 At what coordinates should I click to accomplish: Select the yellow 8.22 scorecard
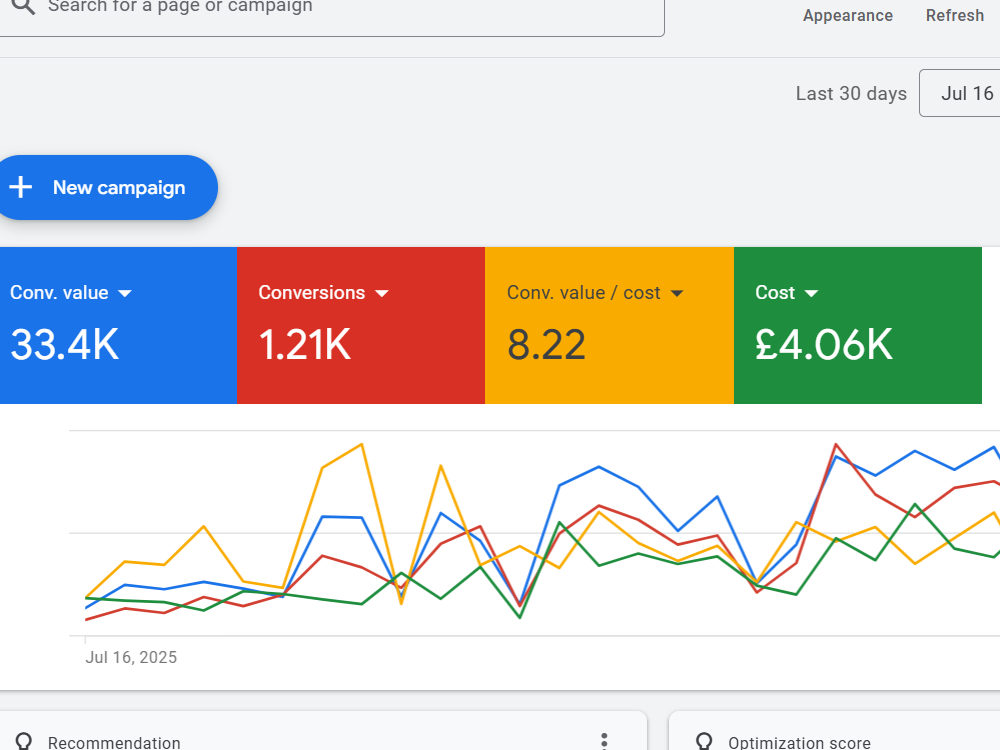point(610,325)
